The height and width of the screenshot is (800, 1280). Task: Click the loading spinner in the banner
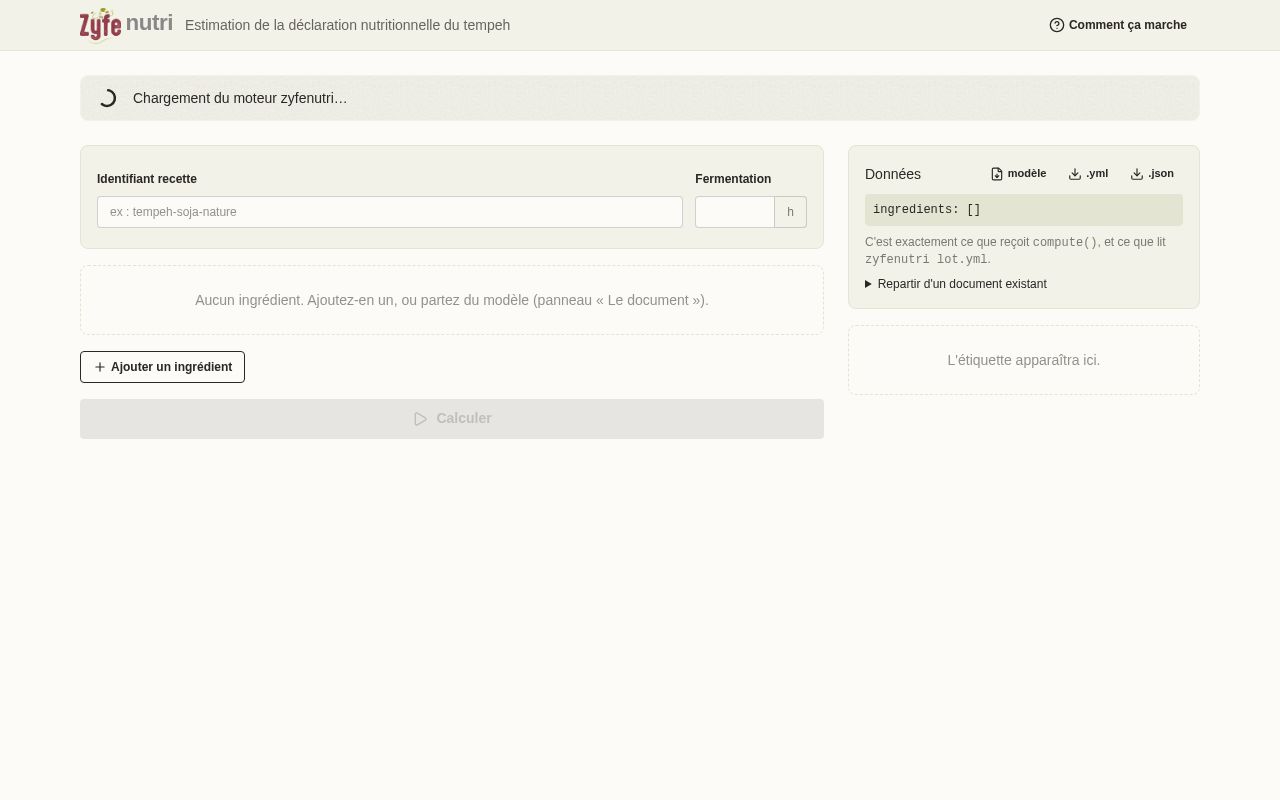pyautogui.click(x=108, y=98)
